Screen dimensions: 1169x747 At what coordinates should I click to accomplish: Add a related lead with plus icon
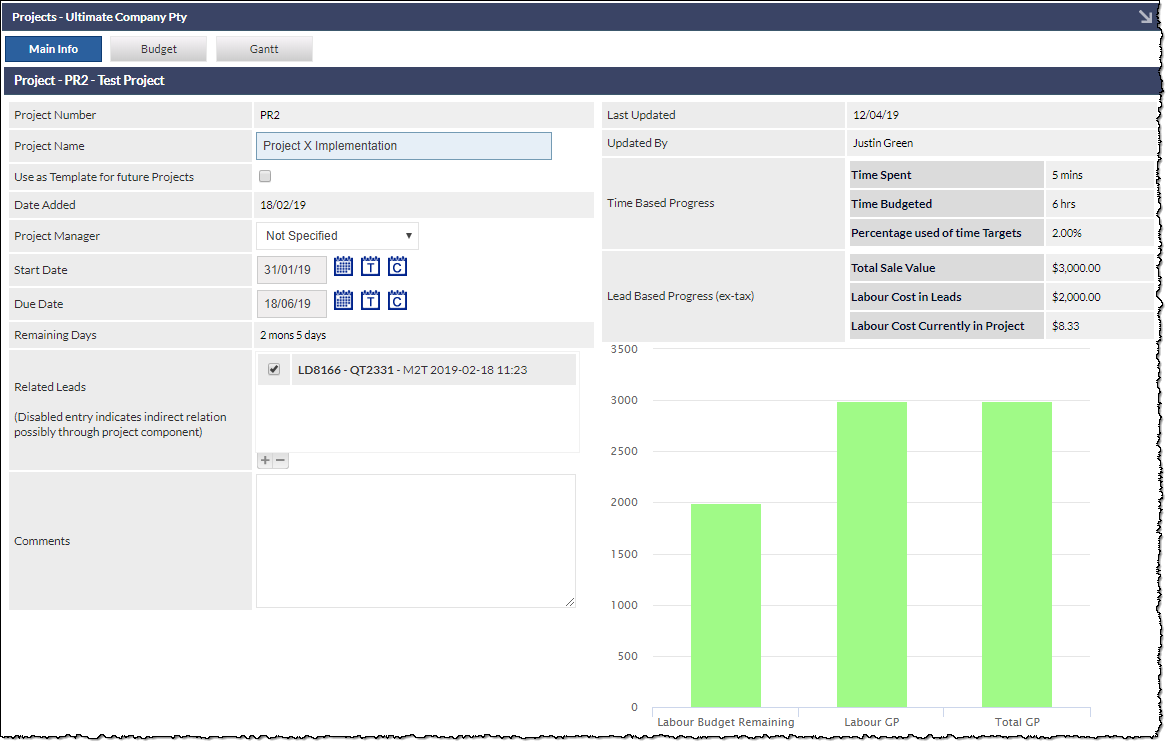click(265, 460)
